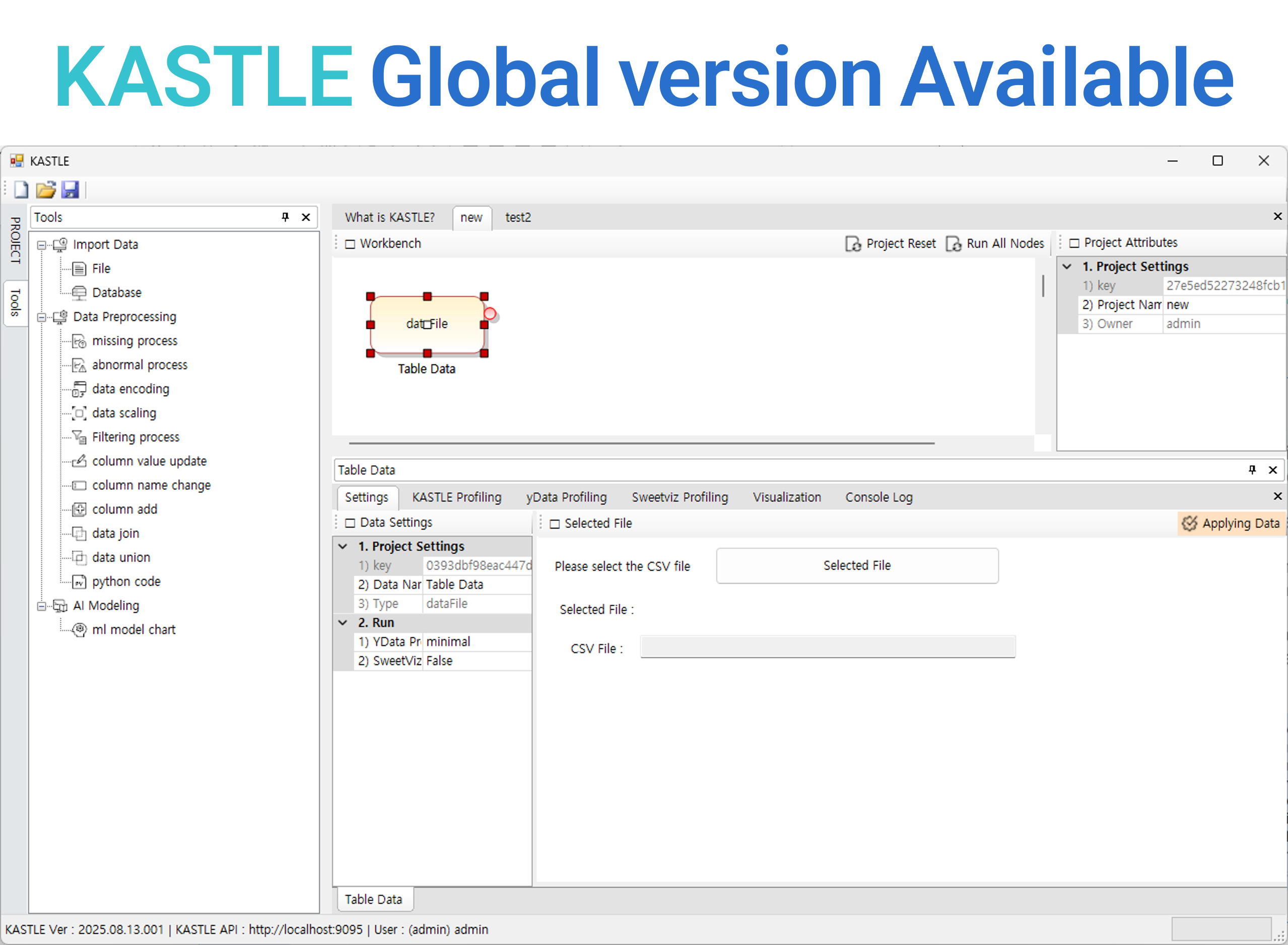The image size is (1288, 945).
Task: Toggle the Project Attributes checkbox
Action: [1074, 243]
